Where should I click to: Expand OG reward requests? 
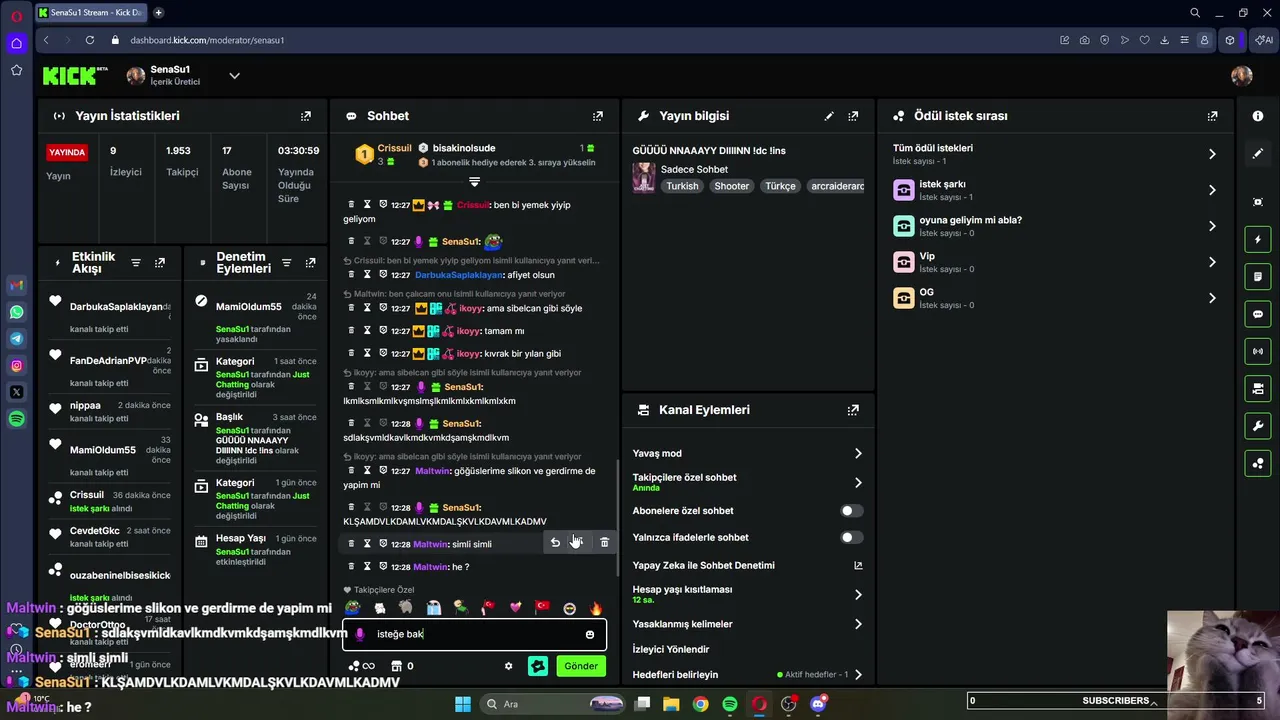click(x=1212, y=298)
